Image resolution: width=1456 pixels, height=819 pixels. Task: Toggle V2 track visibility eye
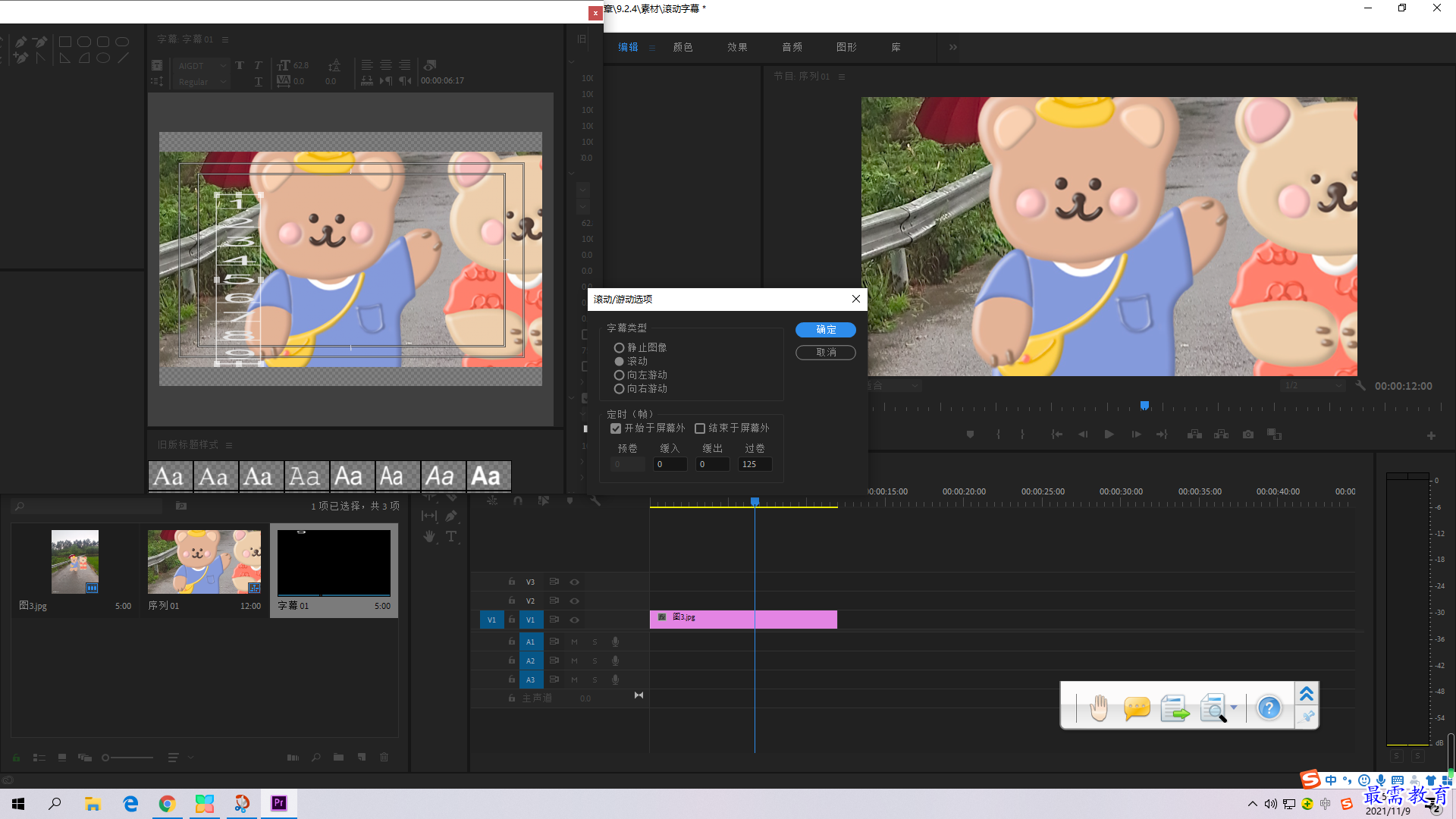[x=574, y=601]
